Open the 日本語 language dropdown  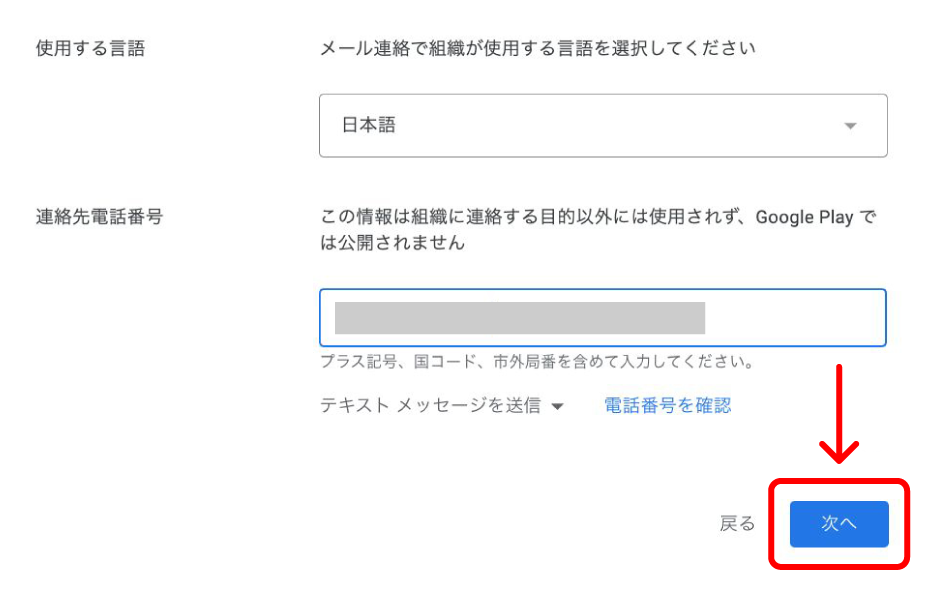point(602,126)
